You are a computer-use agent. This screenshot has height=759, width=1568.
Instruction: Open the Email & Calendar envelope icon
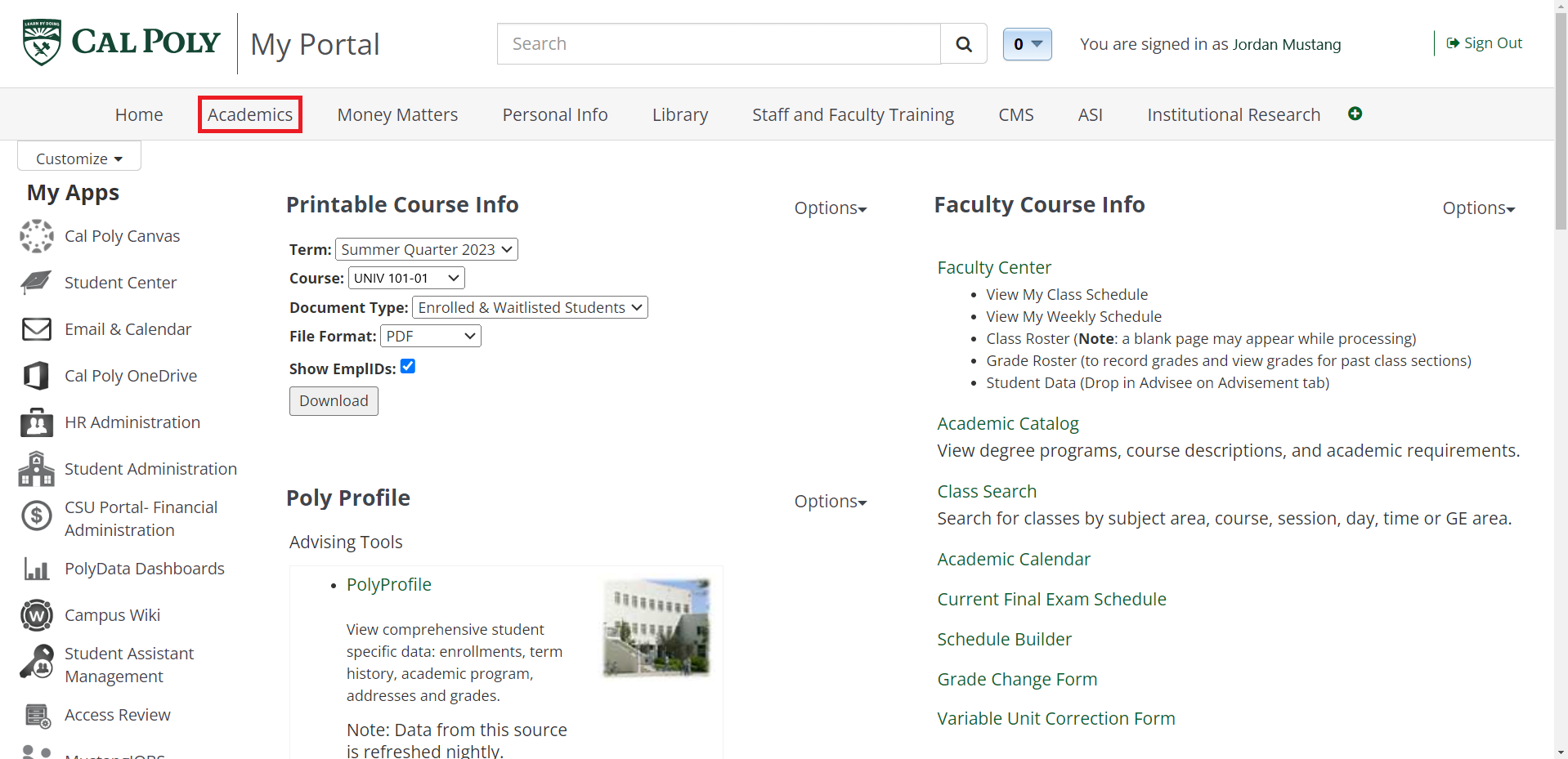[x=37, y=329]
